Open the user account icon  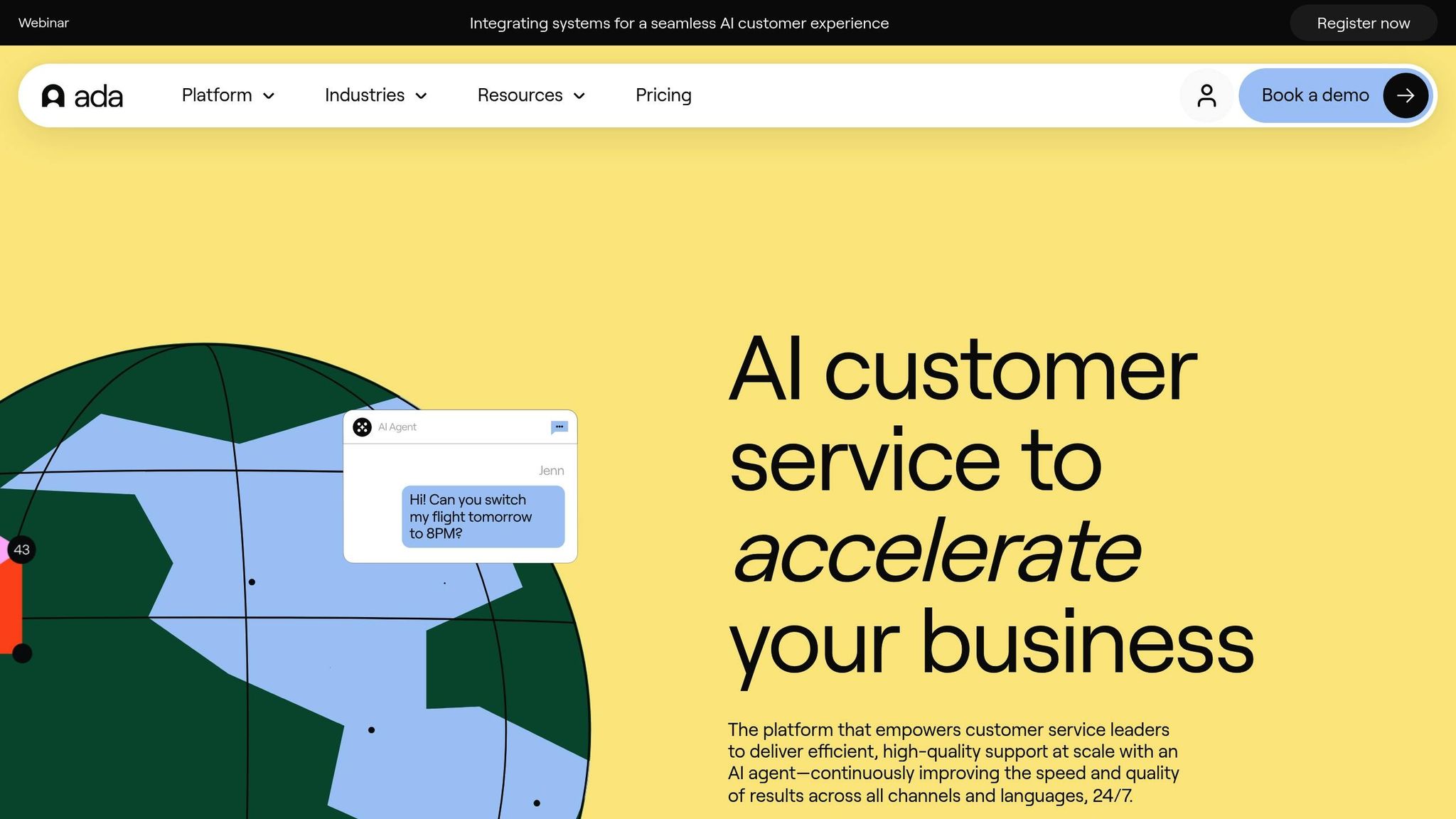(x=1206, y=95)
